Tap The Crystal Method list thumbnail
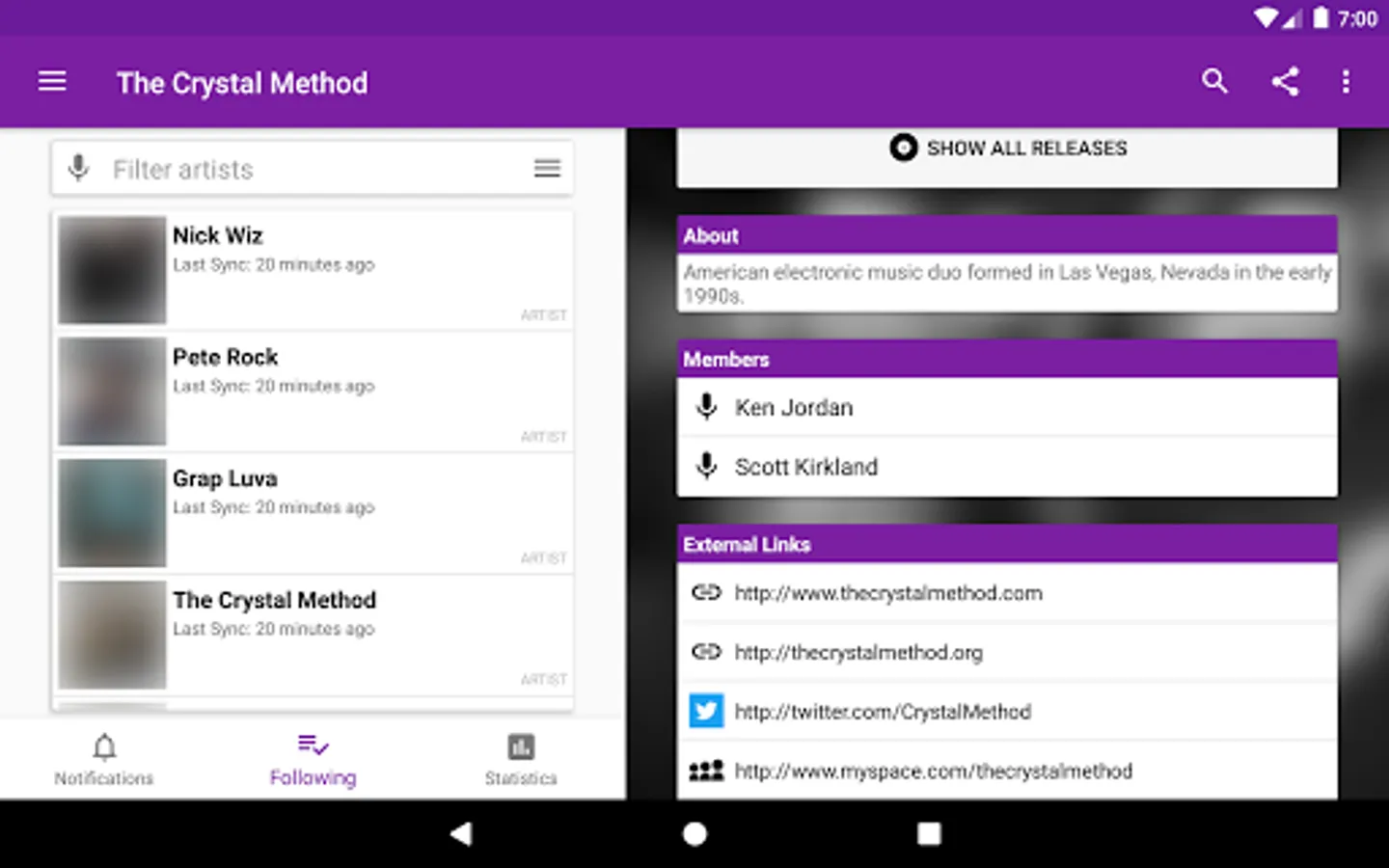The height and width of the screenshot is (868, 1389). tap(112, 635)
